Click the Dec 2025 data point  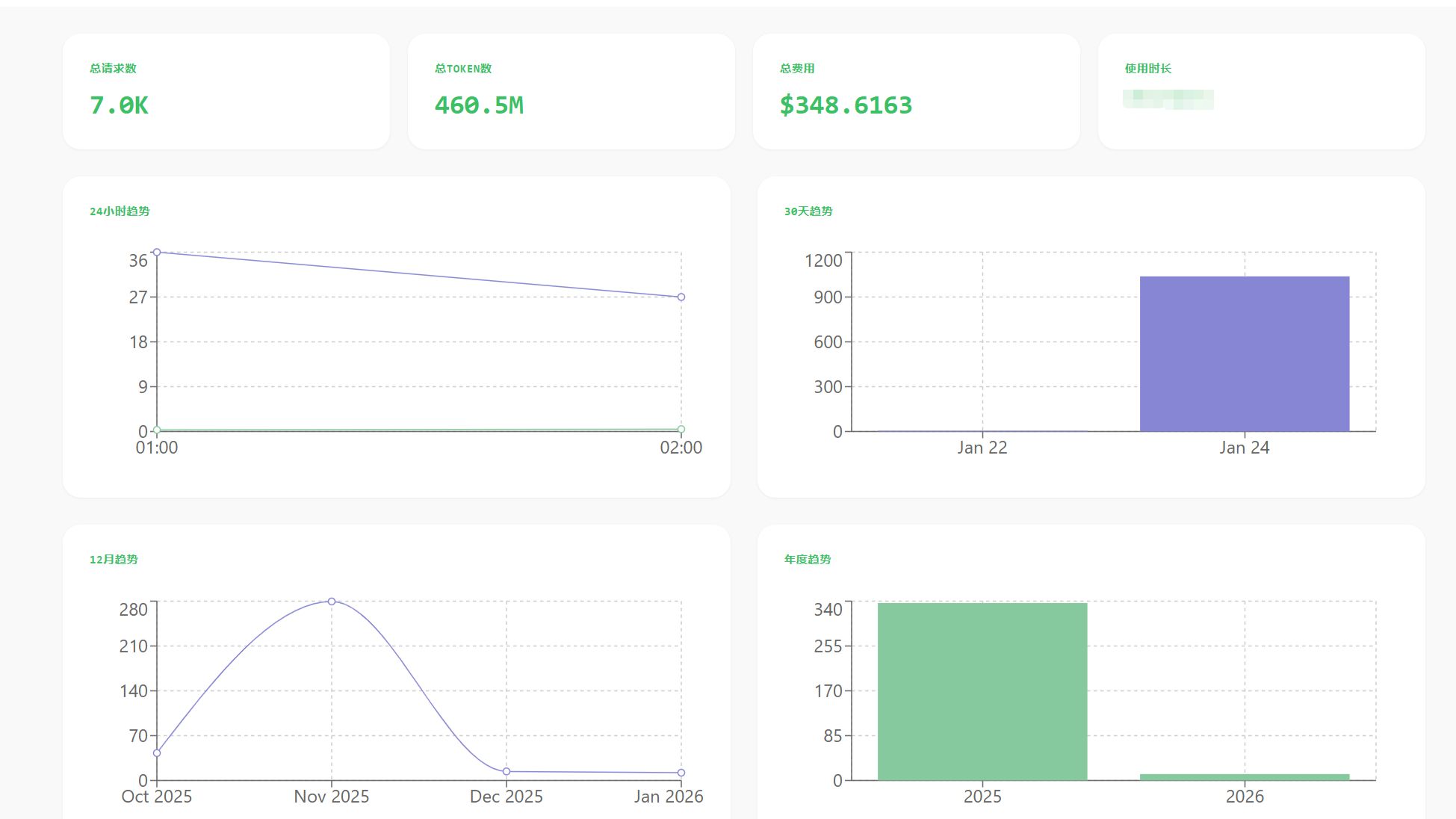506,771
